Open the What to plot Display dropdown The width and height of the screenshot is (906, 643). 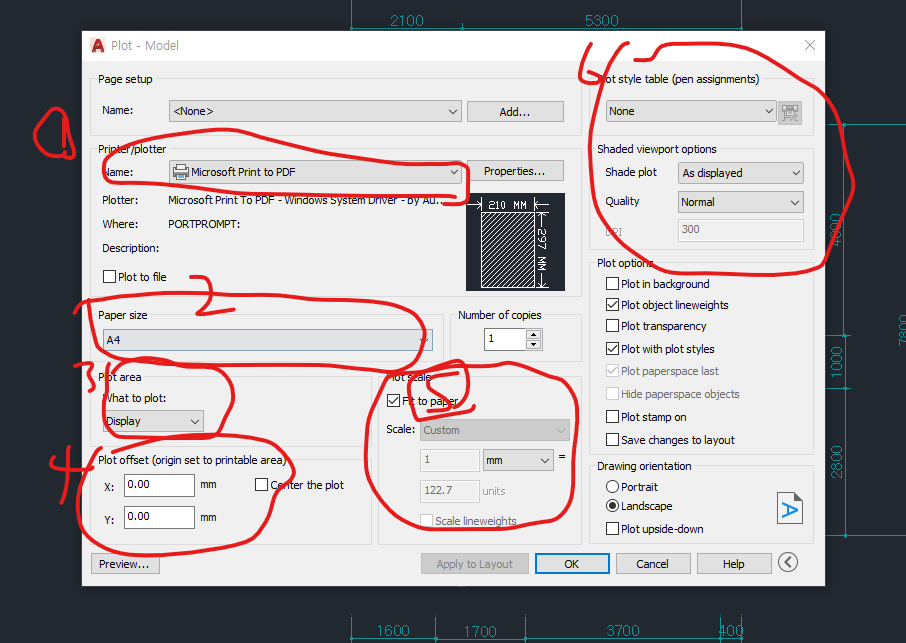(153, 421)
